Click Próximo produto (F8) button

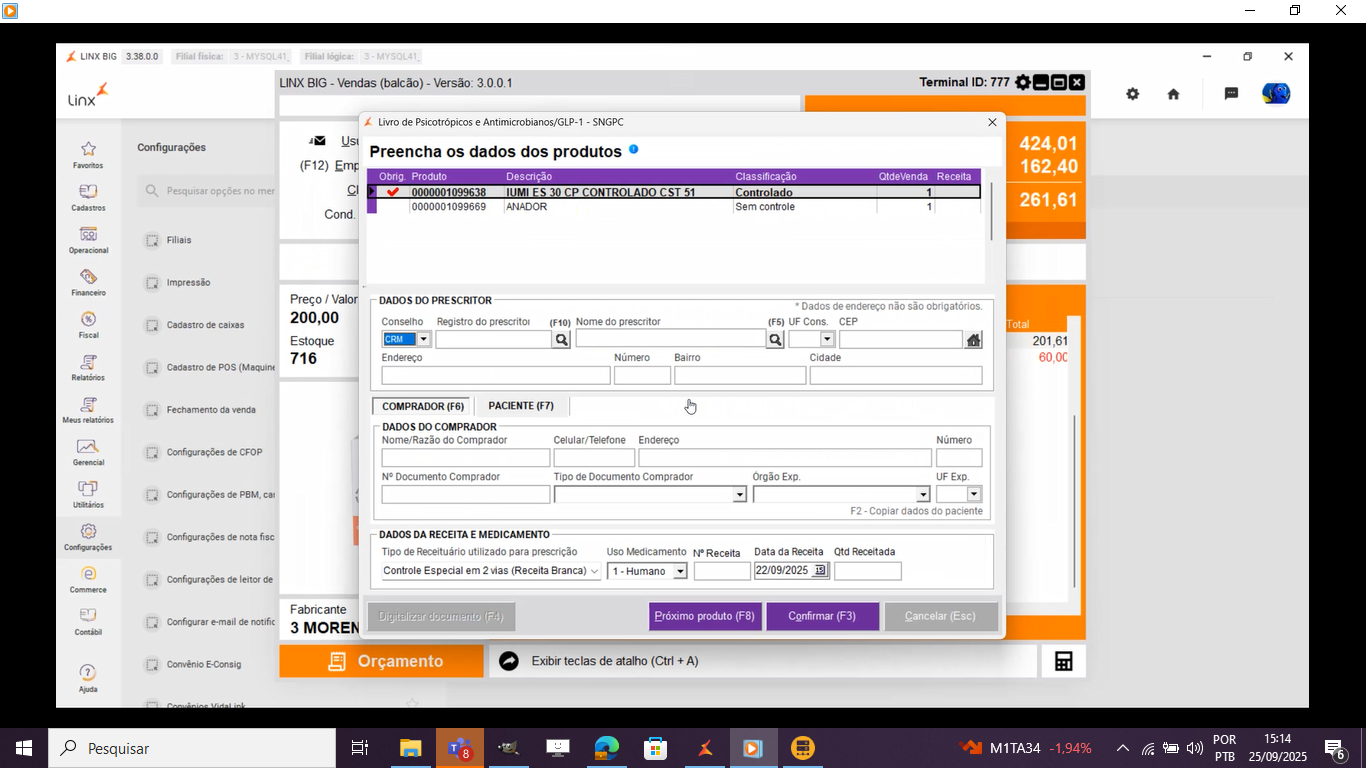(705, 616)
